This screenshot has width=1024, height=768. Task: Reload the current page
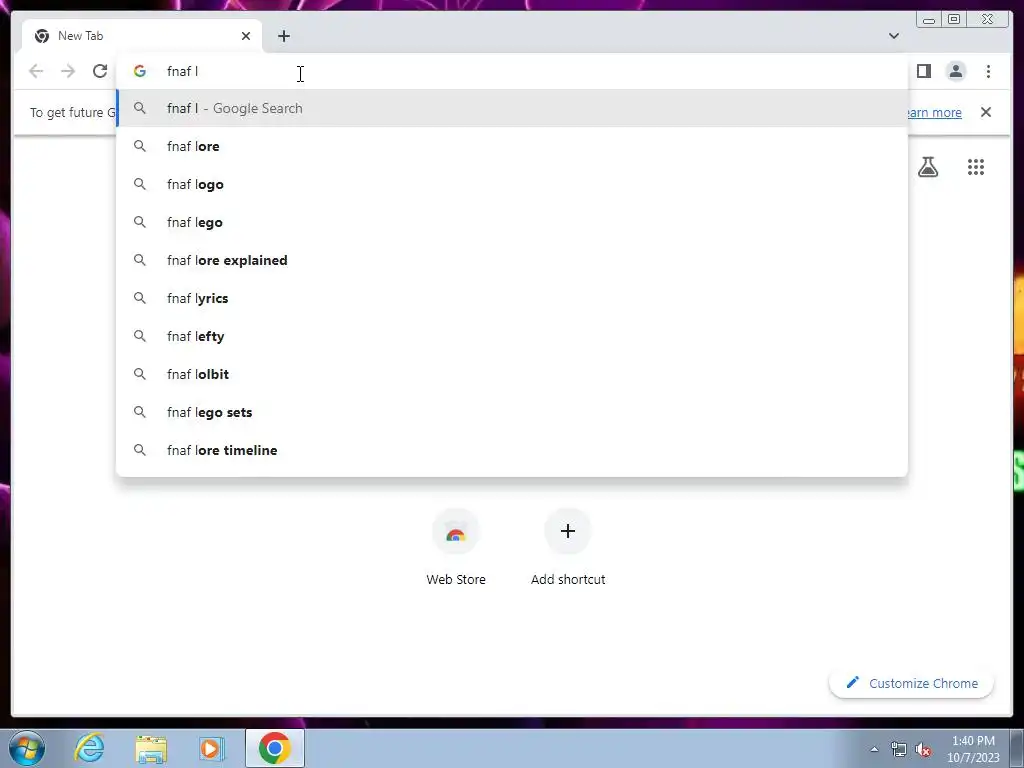coord(100,71)
